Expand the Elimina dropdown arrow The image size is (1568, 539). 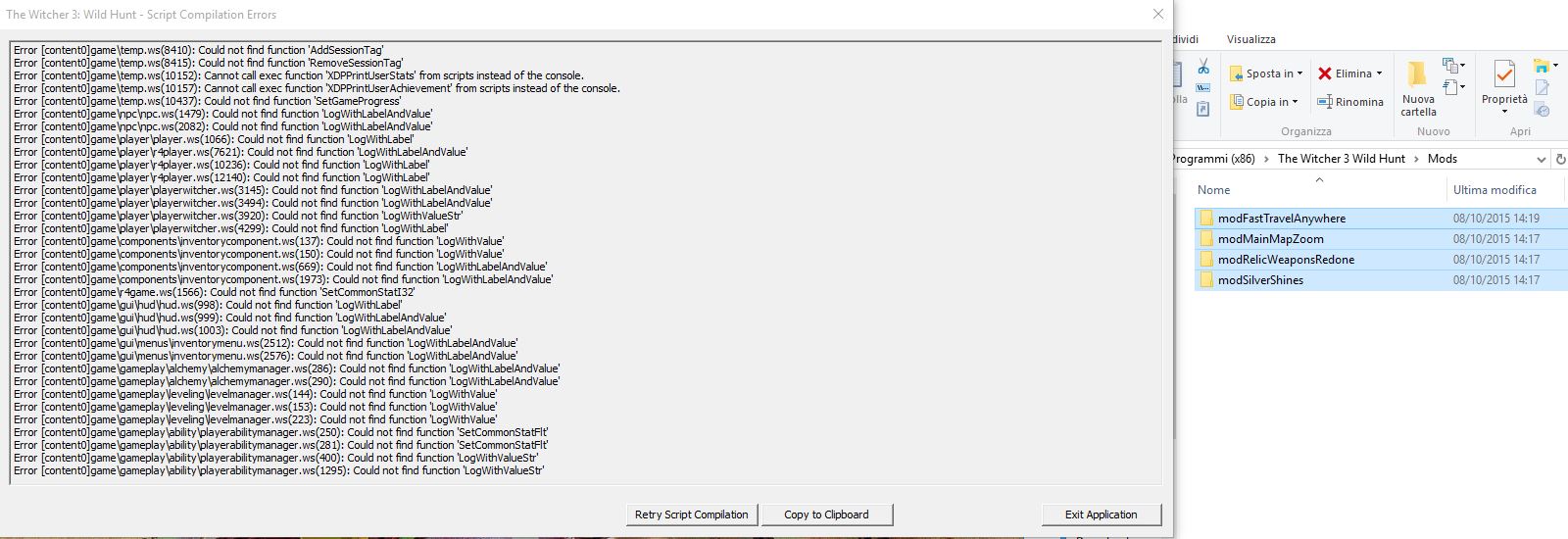[1379, 73]
